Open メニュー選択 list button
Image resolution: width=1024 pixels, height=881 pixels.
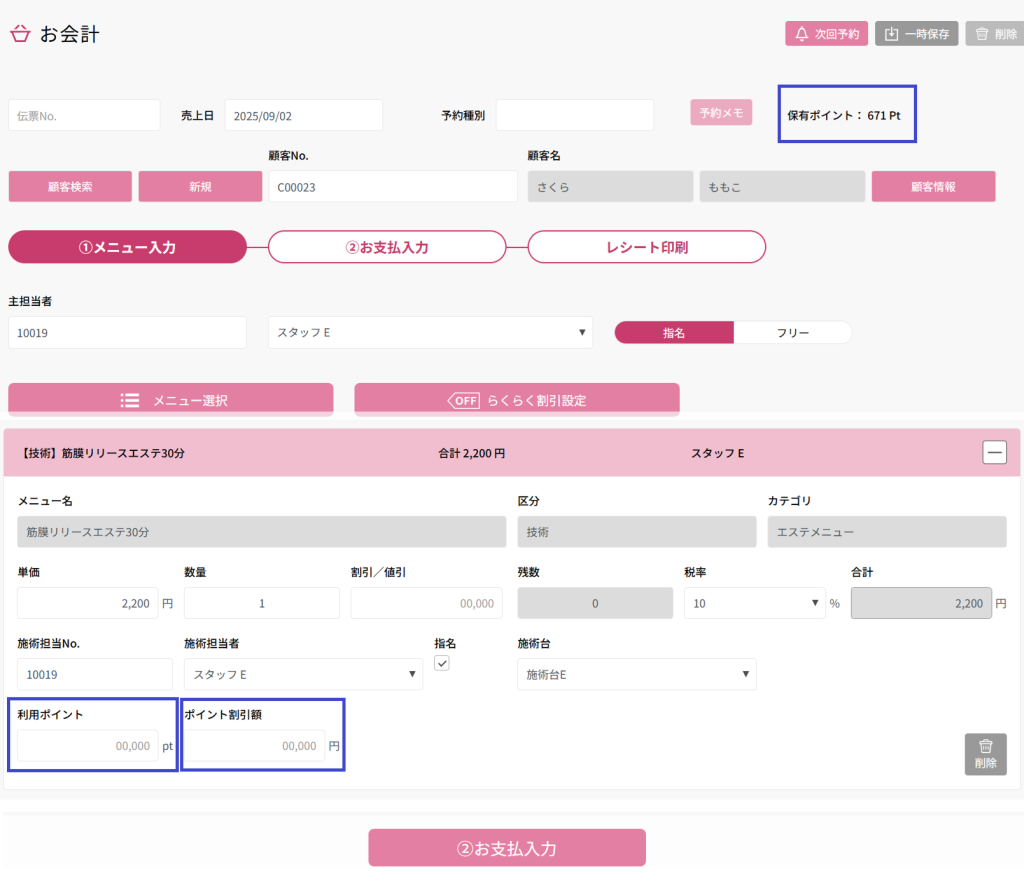point(171,400)
